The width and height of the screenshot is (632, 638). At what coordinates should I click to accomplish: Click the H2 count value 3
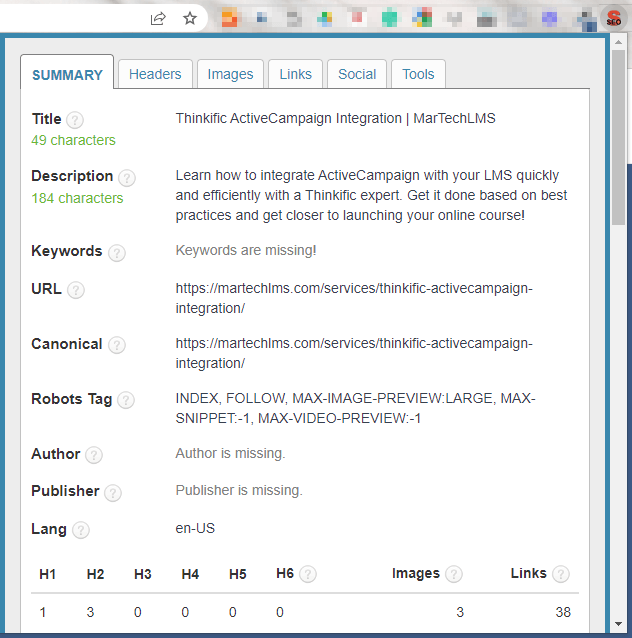[x=90, y=612]
